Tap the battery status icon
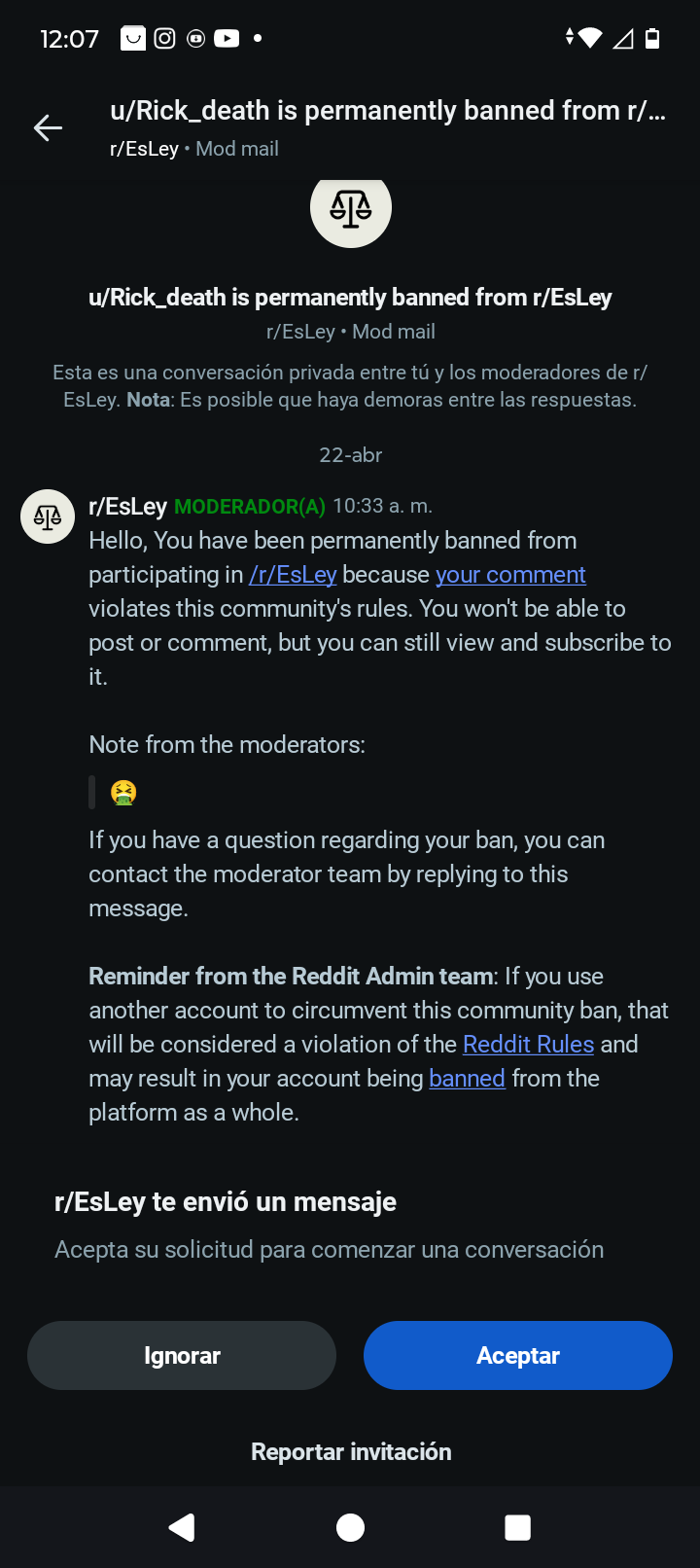The width and height of the screenshot is (700, 1568). click(x=652, y=38)
